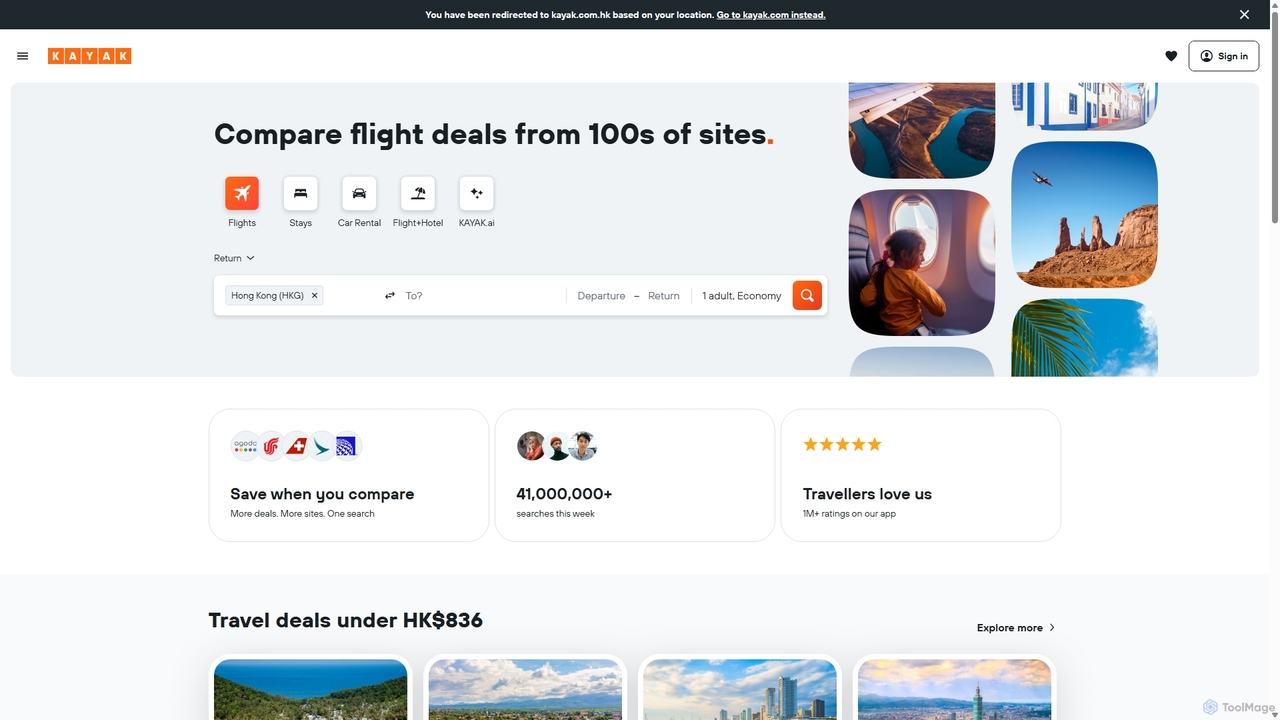
Task: Expand the Return trip type dropdown
Action: pyautogui.click(x=234, y=258)
